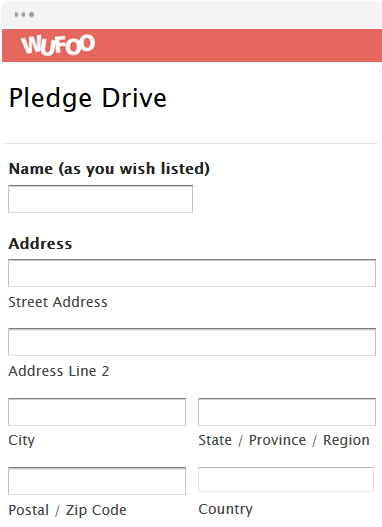
Task: Focus the Name (as you wish listed) field
Action: (x=100, y=199)
